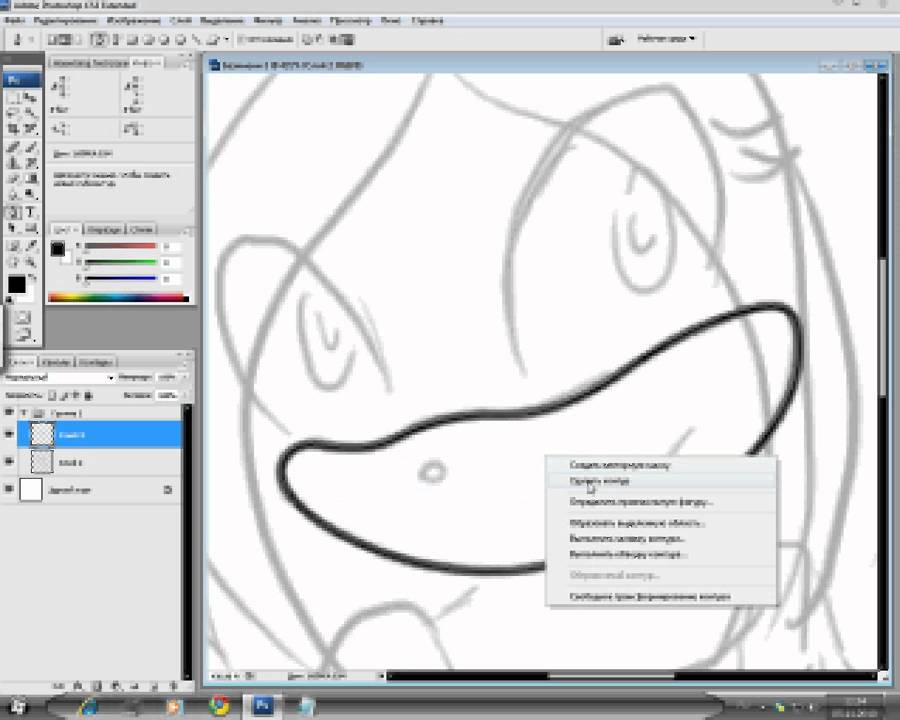This screenshot has width=900, height=720.
Task: Click the new layer icon in the Layers panel
Action: coord(154,686)
